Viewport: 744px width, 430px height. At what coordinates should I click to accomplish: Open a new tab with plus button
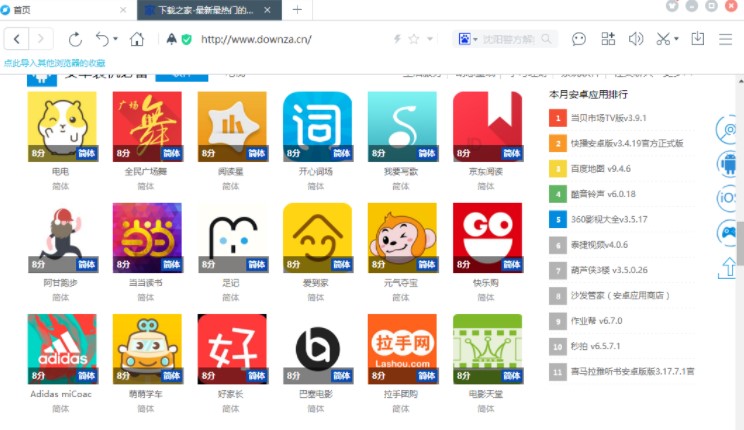pos(296,9)
